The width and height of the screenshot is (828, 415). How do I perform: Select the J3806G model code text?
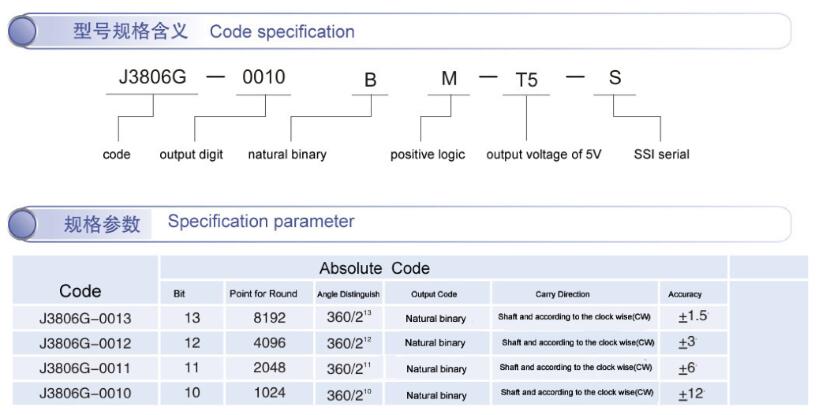coord(153,77)
